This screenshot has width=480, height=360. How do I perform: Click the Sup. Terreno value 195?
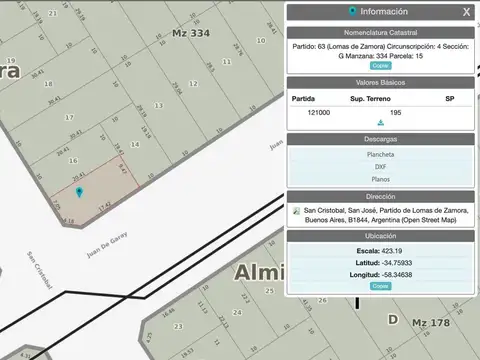click(395, 113)
